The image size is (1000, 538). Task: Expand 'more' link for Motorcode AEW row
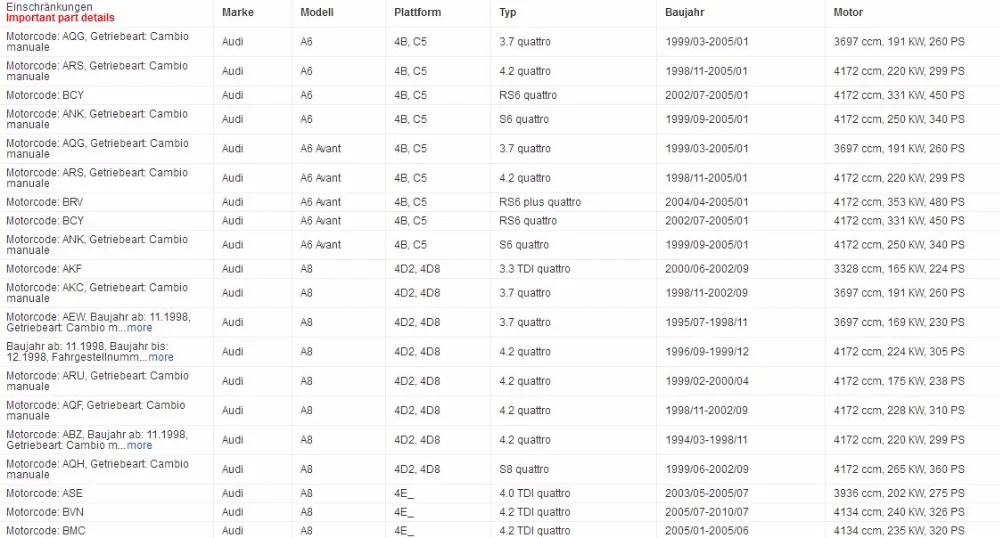click(x=139, y=328)
